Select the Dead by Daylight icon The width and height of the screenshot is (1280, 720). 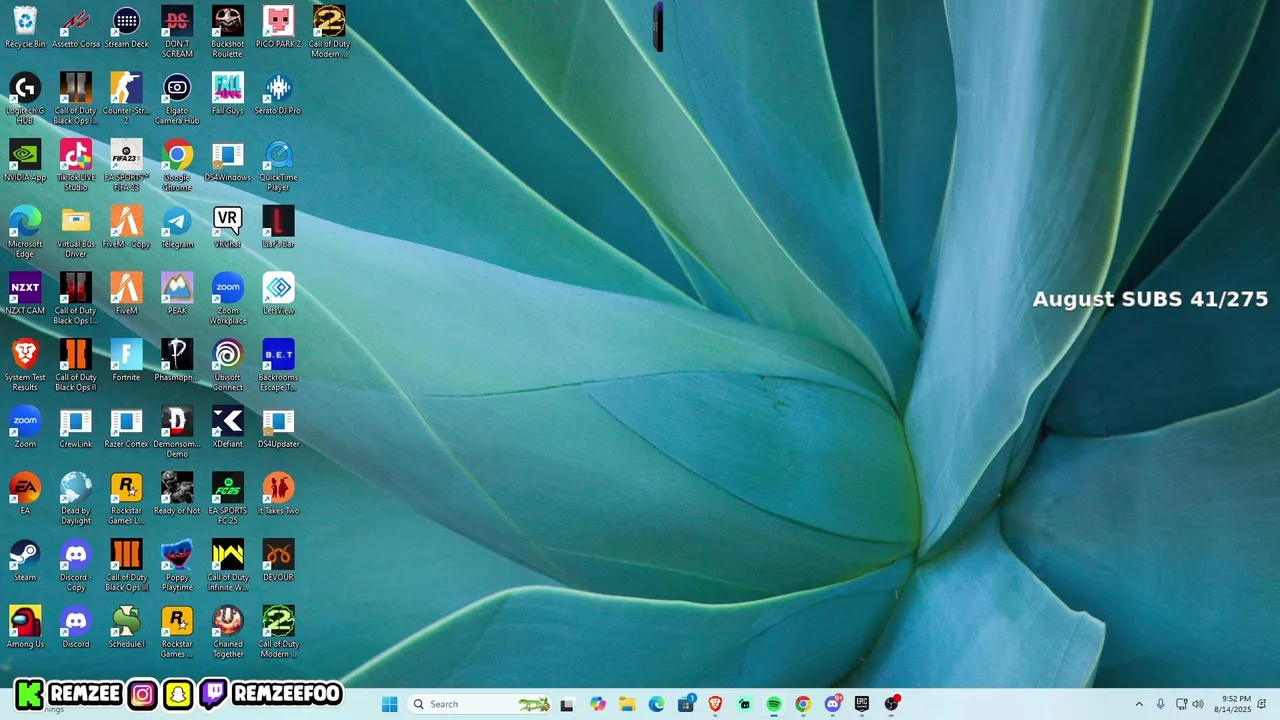76,499
